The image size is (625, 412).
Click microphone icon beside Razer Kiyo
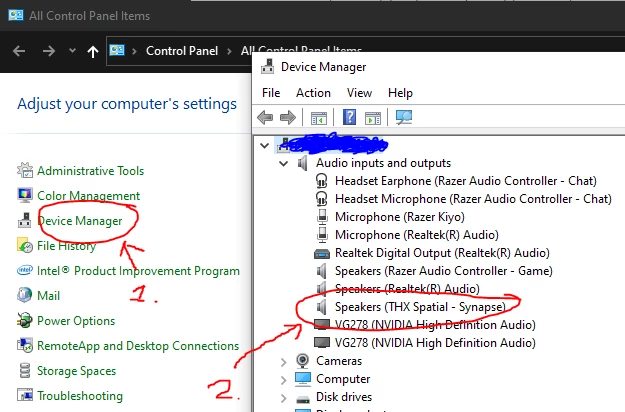[x=322, y=217]
